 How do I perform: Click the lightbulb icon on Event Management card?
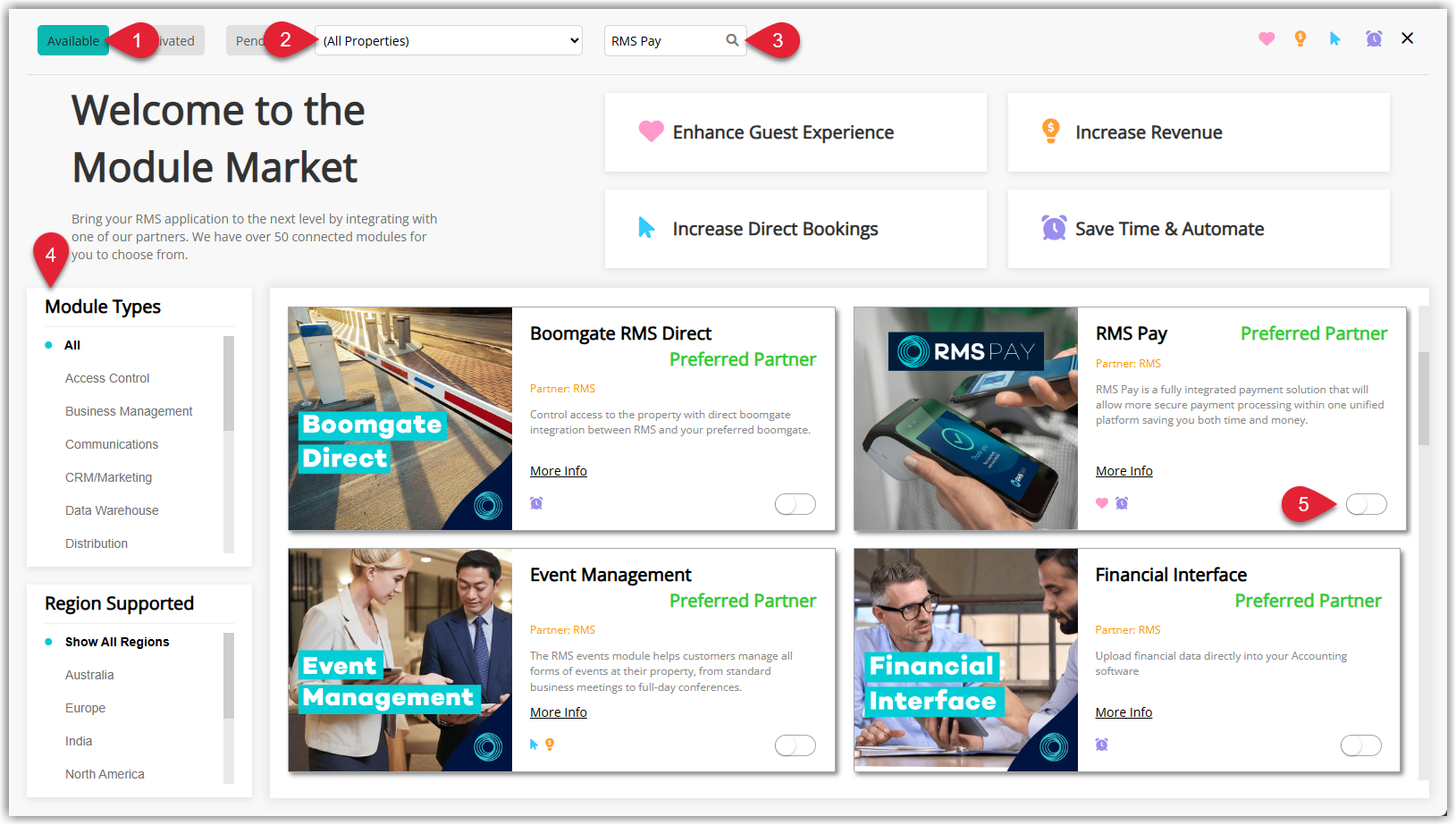tap(550, 745)
